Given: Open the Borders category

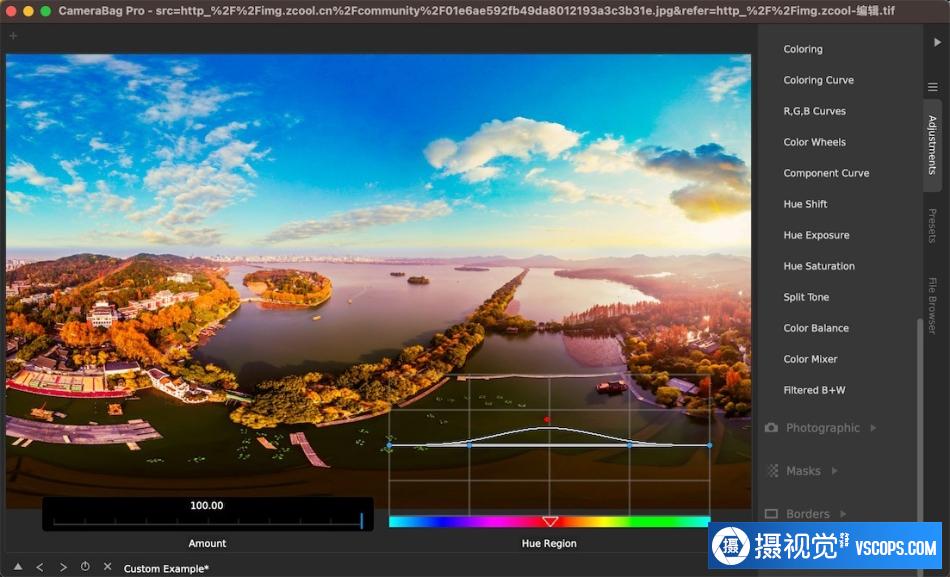Looking at the screenshot, I should (808, 514).
